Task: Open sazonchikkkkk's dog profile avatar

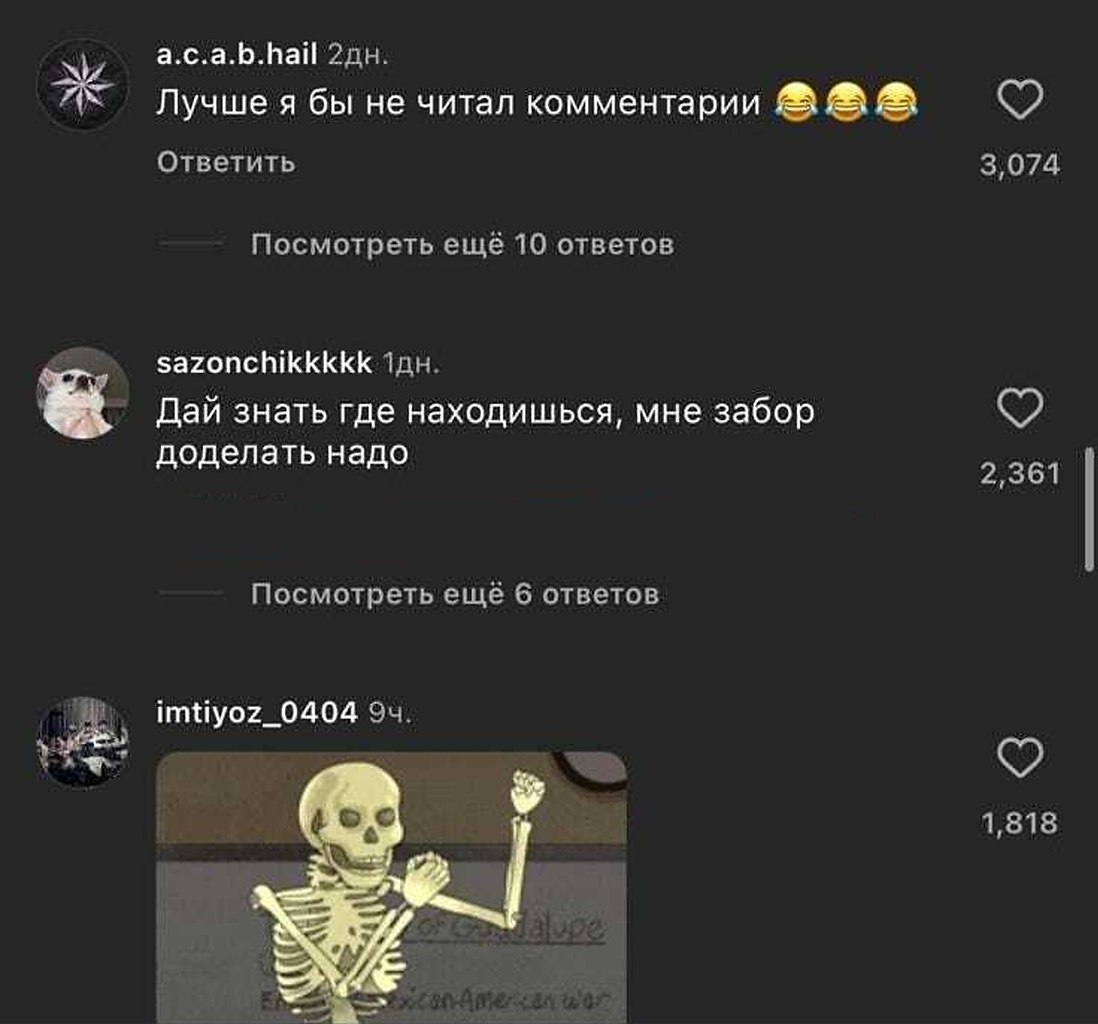Action: tap(83, 393)
